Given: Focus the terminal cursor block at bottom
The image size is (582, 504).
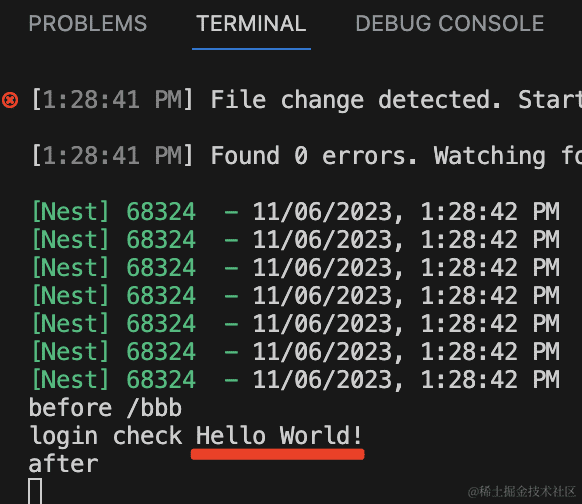Looking at the screenshot, I should tap(35, 491).
